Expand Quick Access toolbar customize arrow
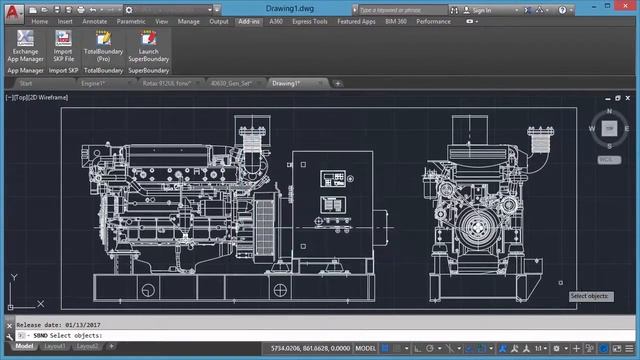The height and width of the screenshot is (360, 640). (x=217, y=10)
